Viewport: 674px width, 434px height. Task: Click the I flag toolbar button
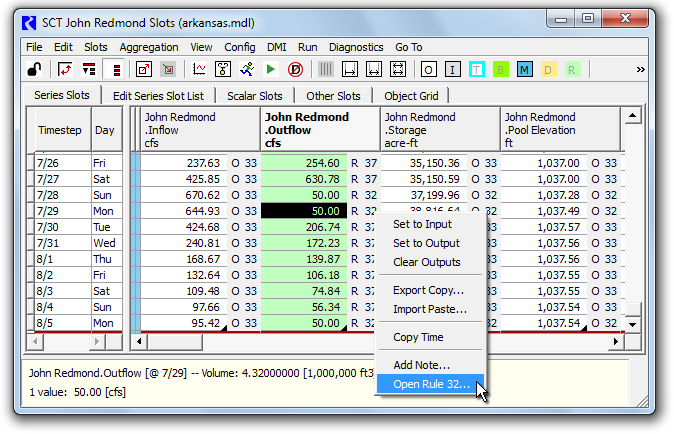pos(452,69)
